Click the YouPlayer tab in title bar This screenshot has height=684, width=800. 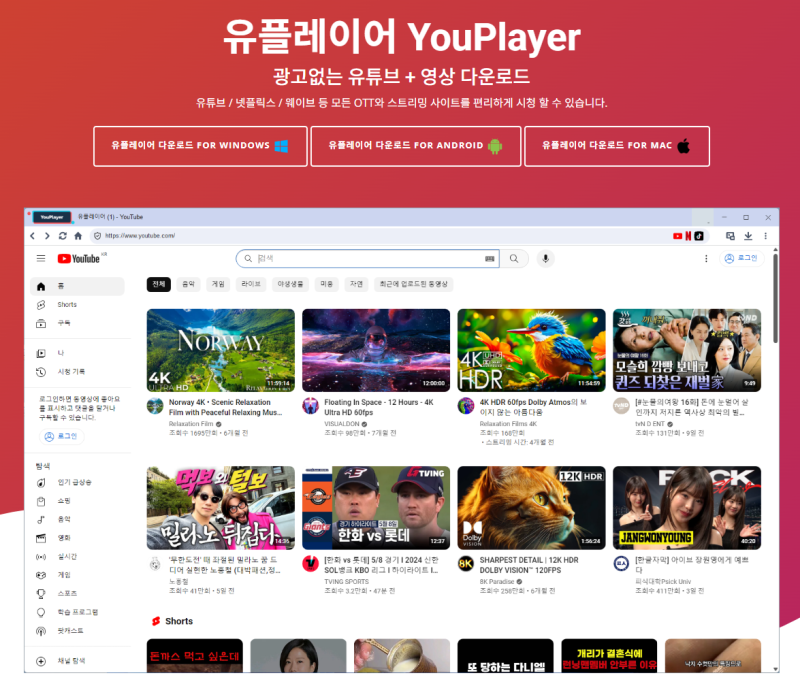52,217
